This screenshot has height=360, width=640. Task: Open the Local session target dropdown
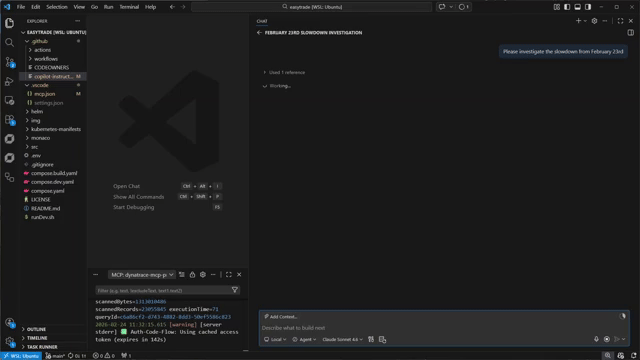point(275,339)
